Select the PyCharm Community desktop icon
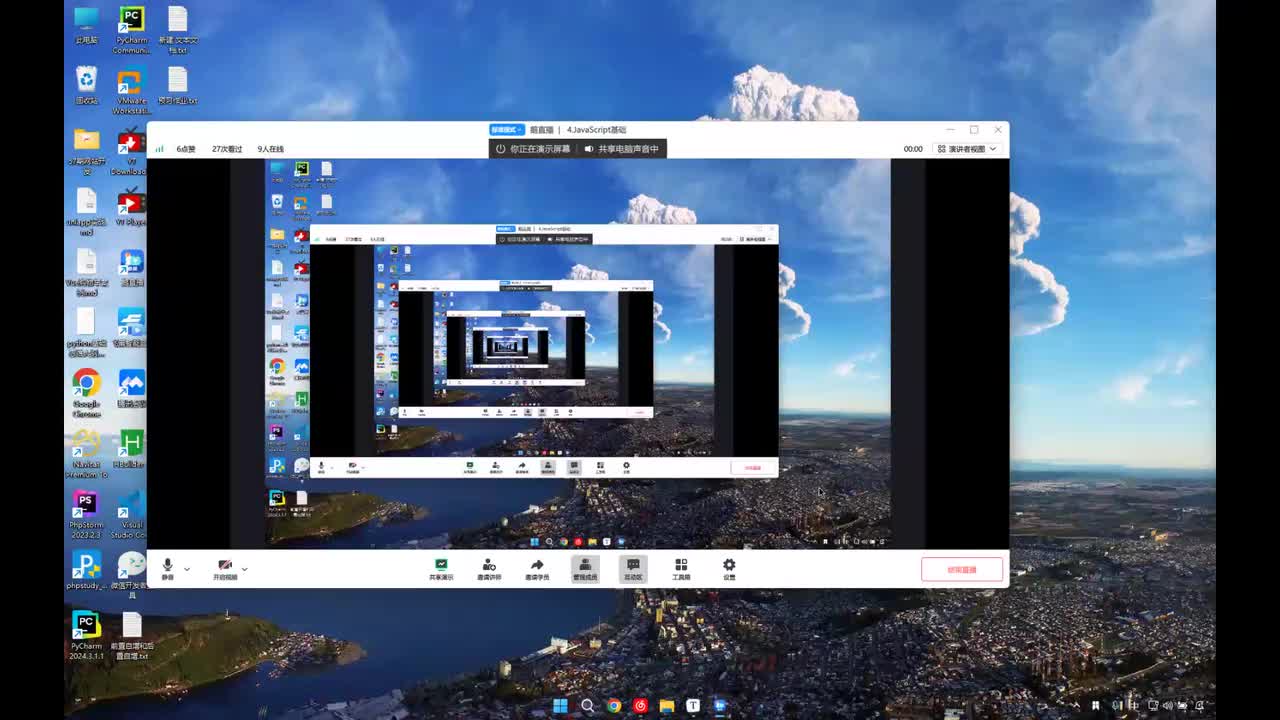 click(x=131, y=30)
